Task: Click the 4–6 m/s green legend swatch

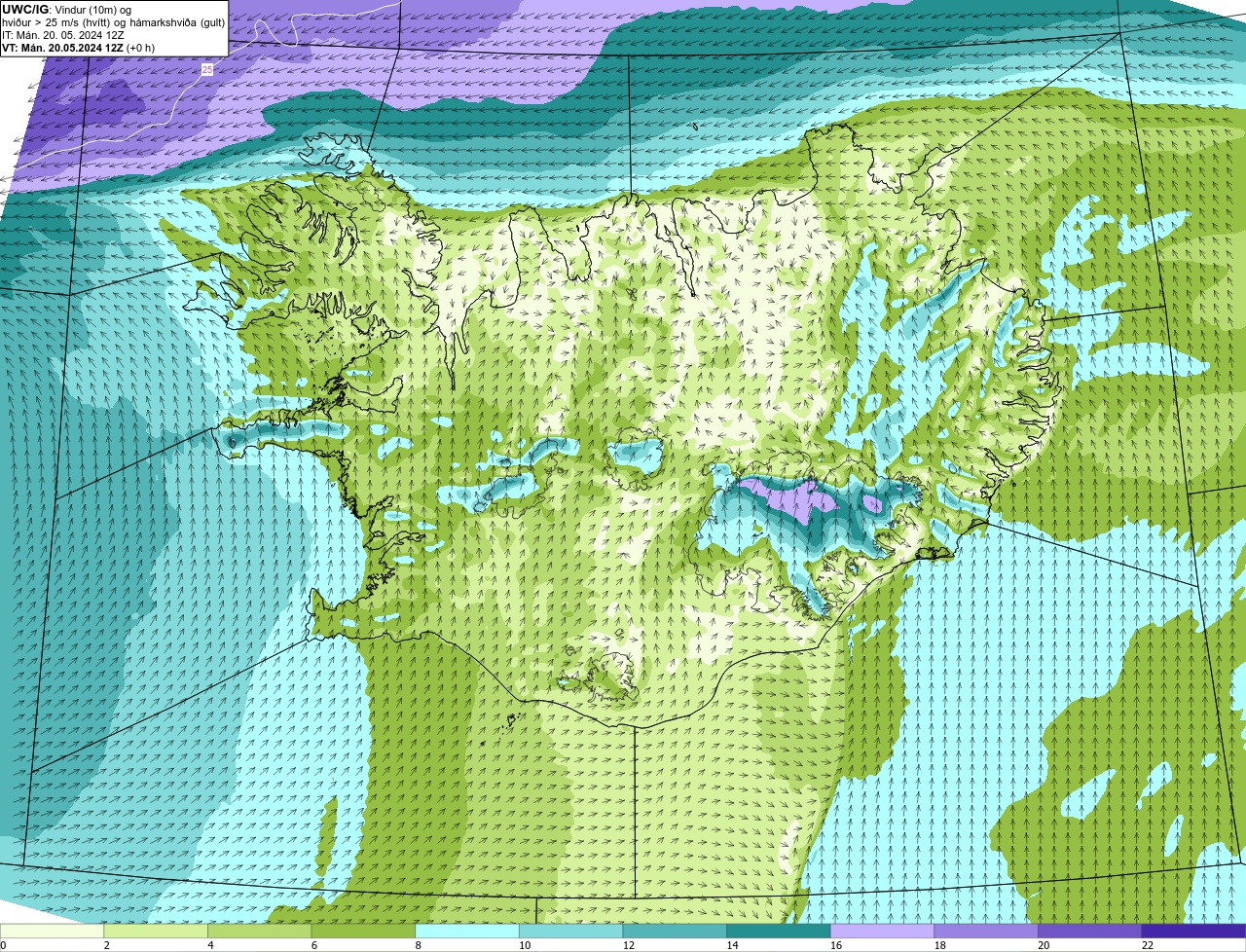Action: pos(259,931)
